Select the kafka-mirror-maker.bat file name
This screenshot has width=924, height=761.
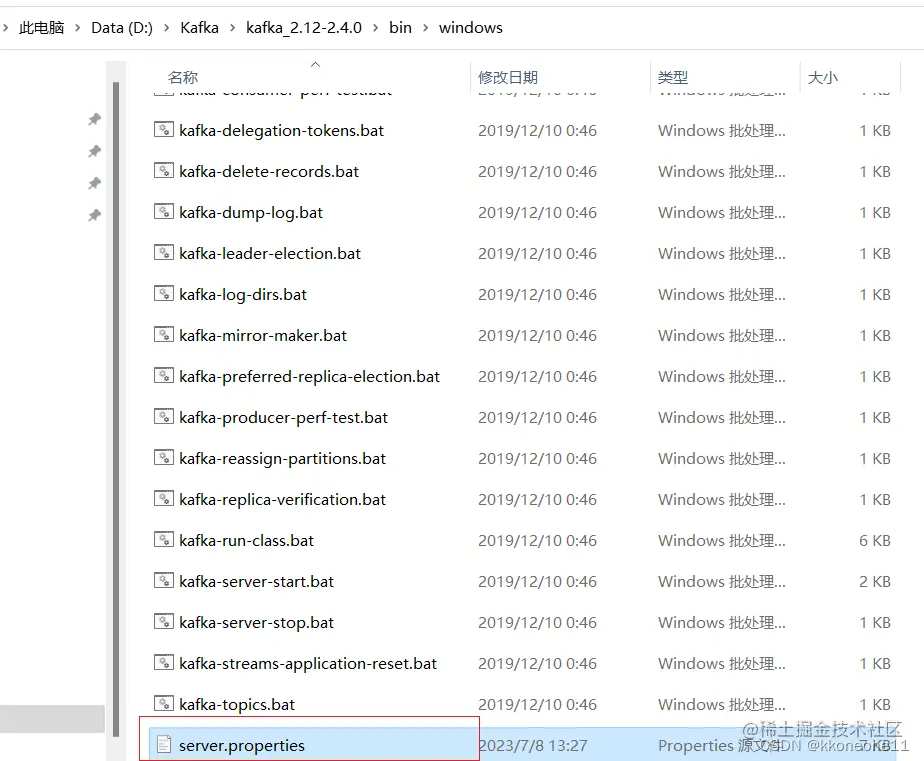point(263,335)
